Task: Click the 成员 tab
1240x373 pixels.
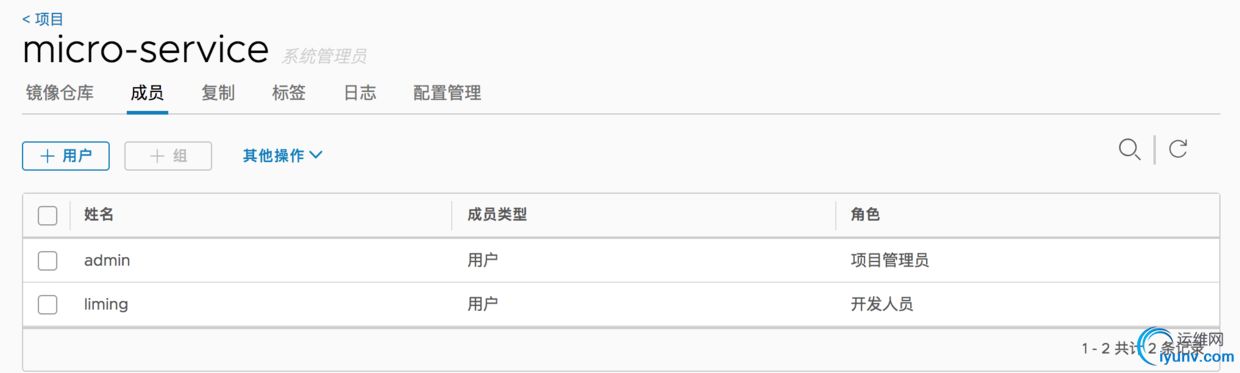Action: tap(147, 93)
